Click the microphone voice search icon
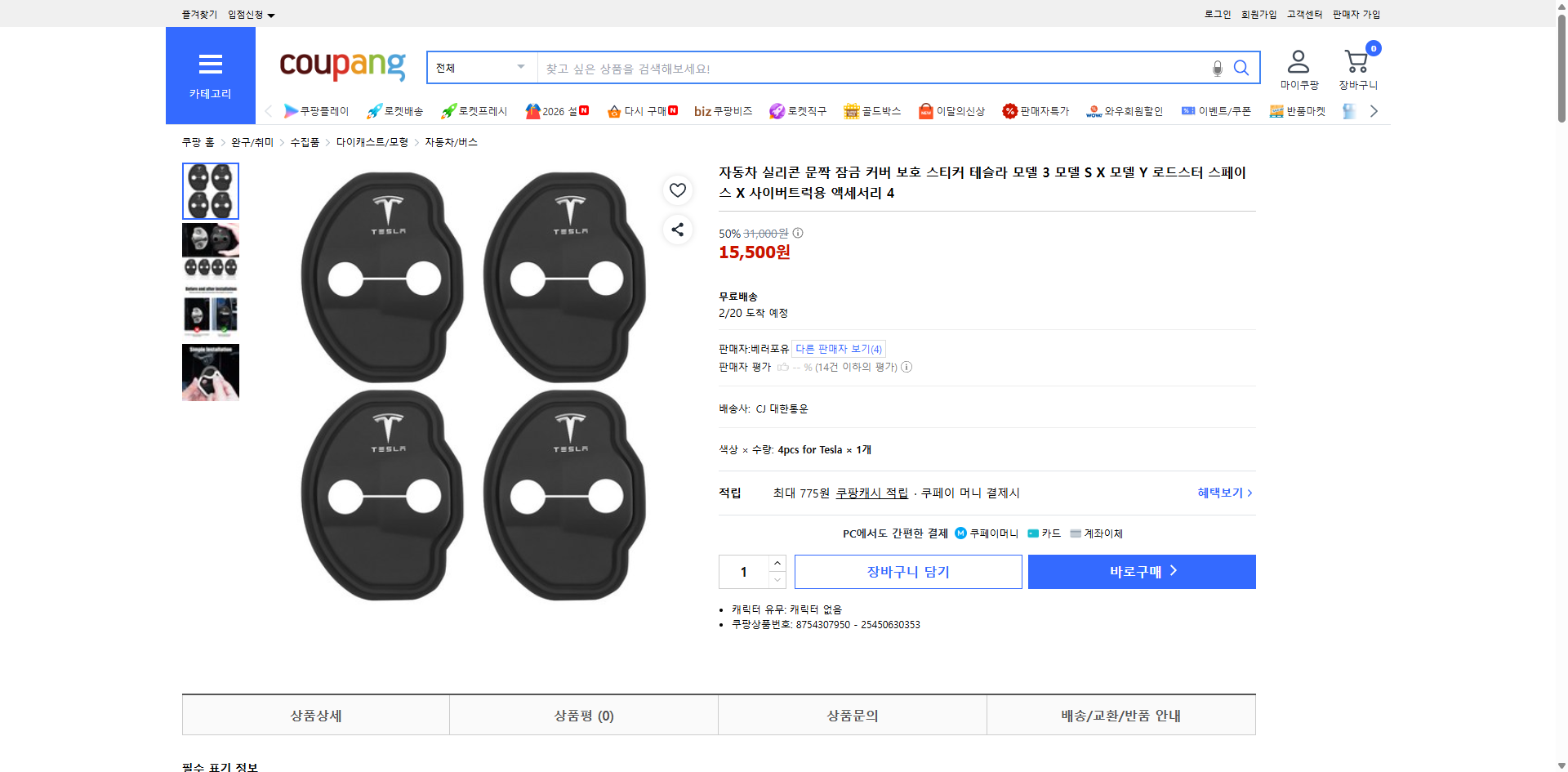This screenshot has width=1568, height=772. 1216,69
